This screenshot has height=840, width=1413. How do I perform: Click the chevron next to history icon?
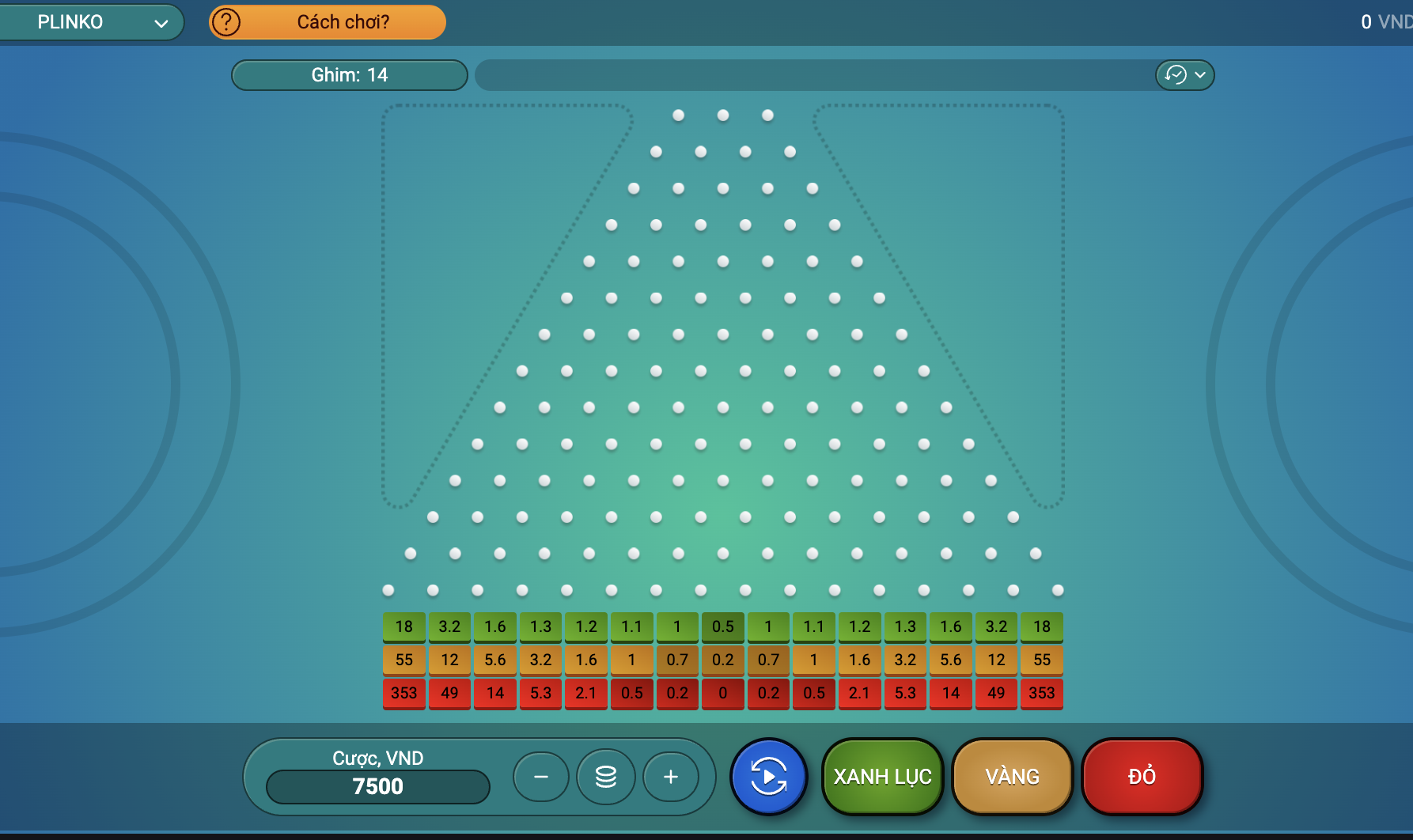click(1200, 75)
